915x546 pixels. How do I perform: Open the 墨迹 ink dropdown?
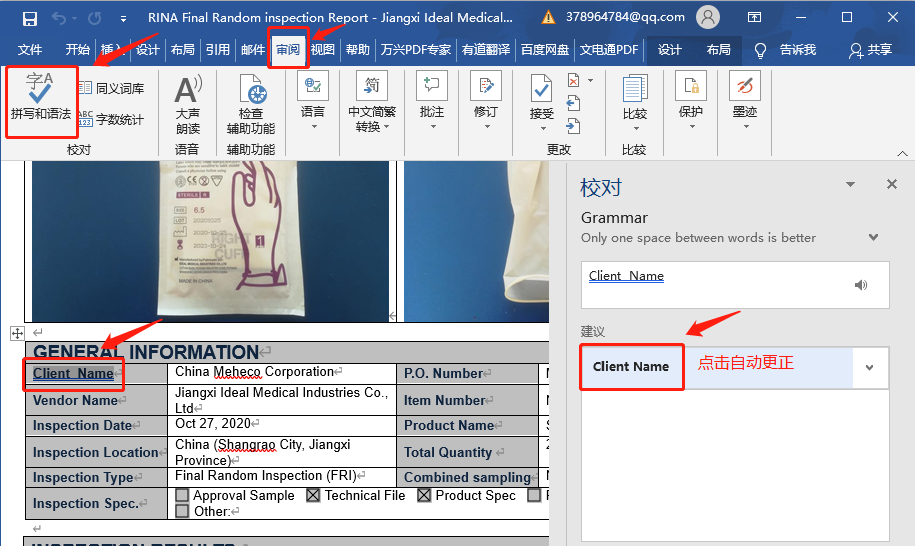(745, 100)
